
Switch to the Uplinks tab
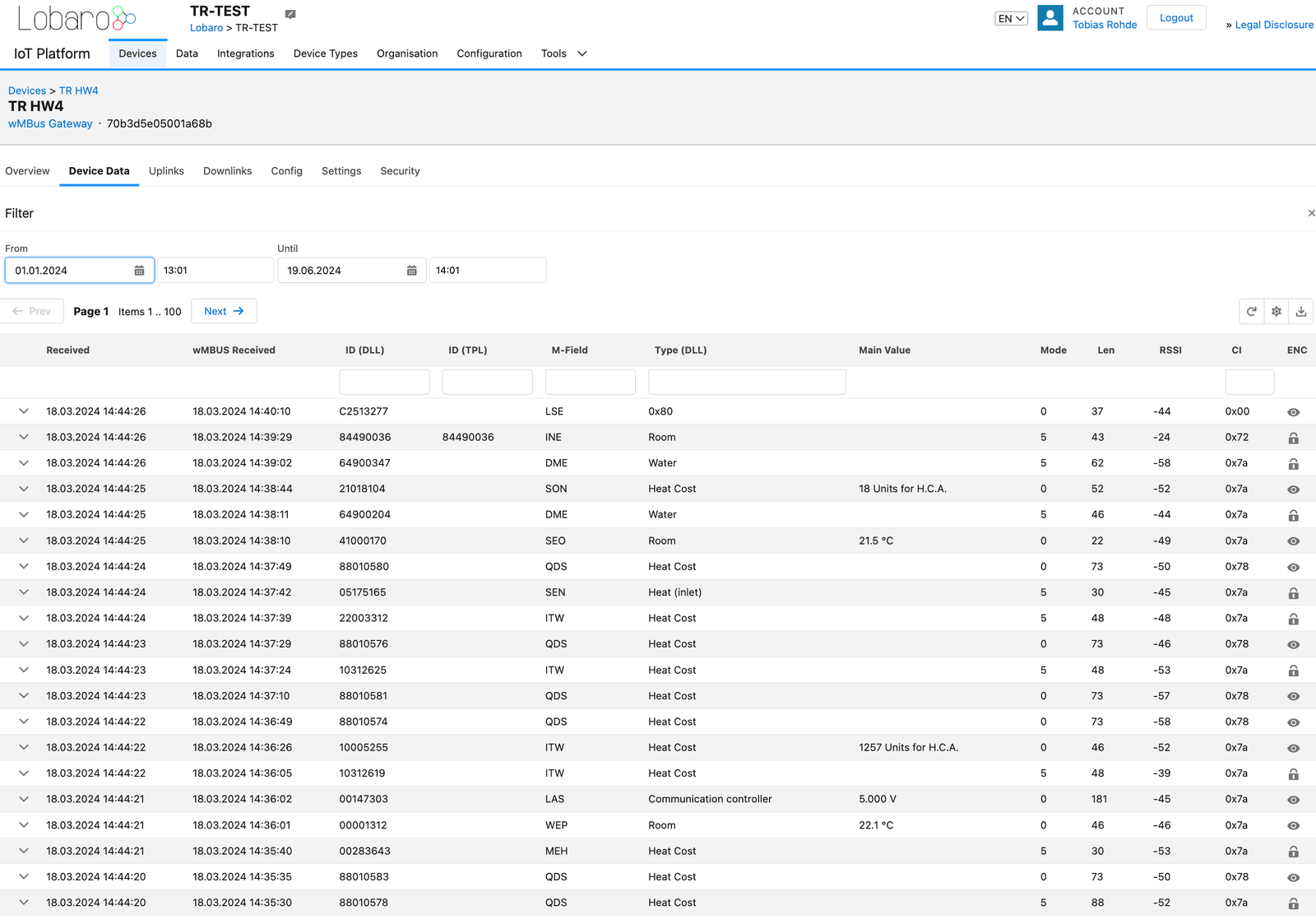166,171
